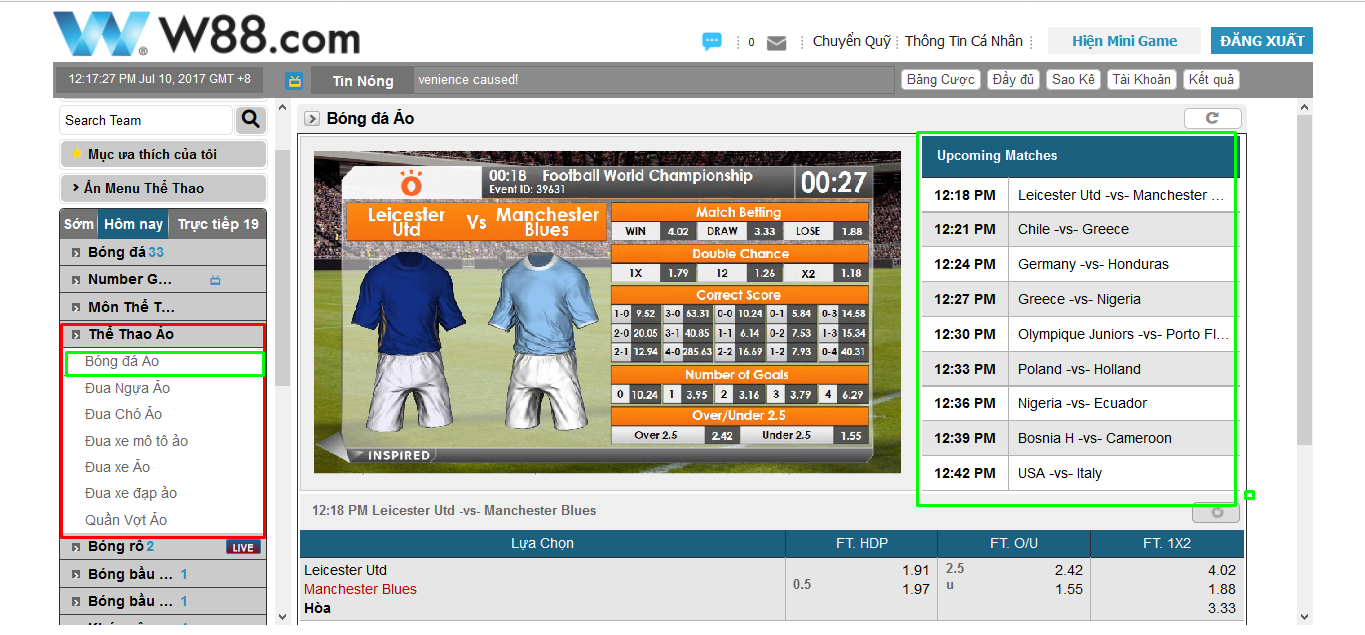Image resolution: width=1365 pixels, height=635 pixels.
Task: Click the Đầy đủ button
Action: [x=1014, y=80]
